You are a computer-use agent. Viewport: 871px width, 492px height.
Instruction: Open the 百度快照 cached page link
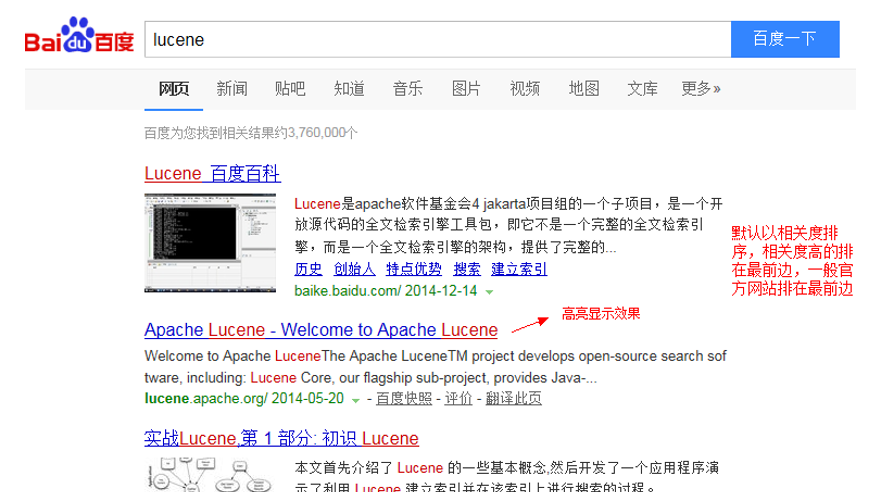pyautogui.click(x=404, y=399)
